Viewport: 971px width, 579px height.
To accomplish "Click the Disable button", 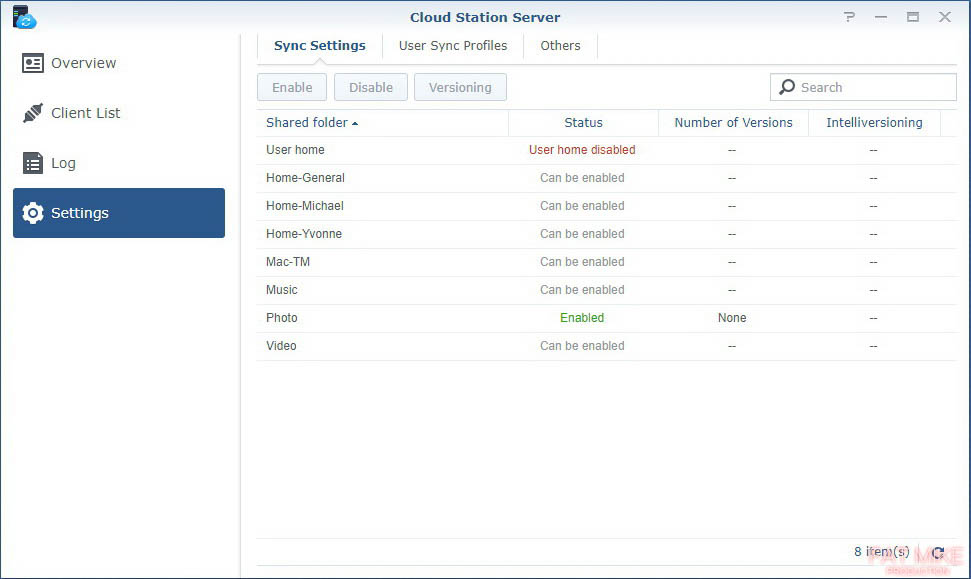I will (371, 87).
